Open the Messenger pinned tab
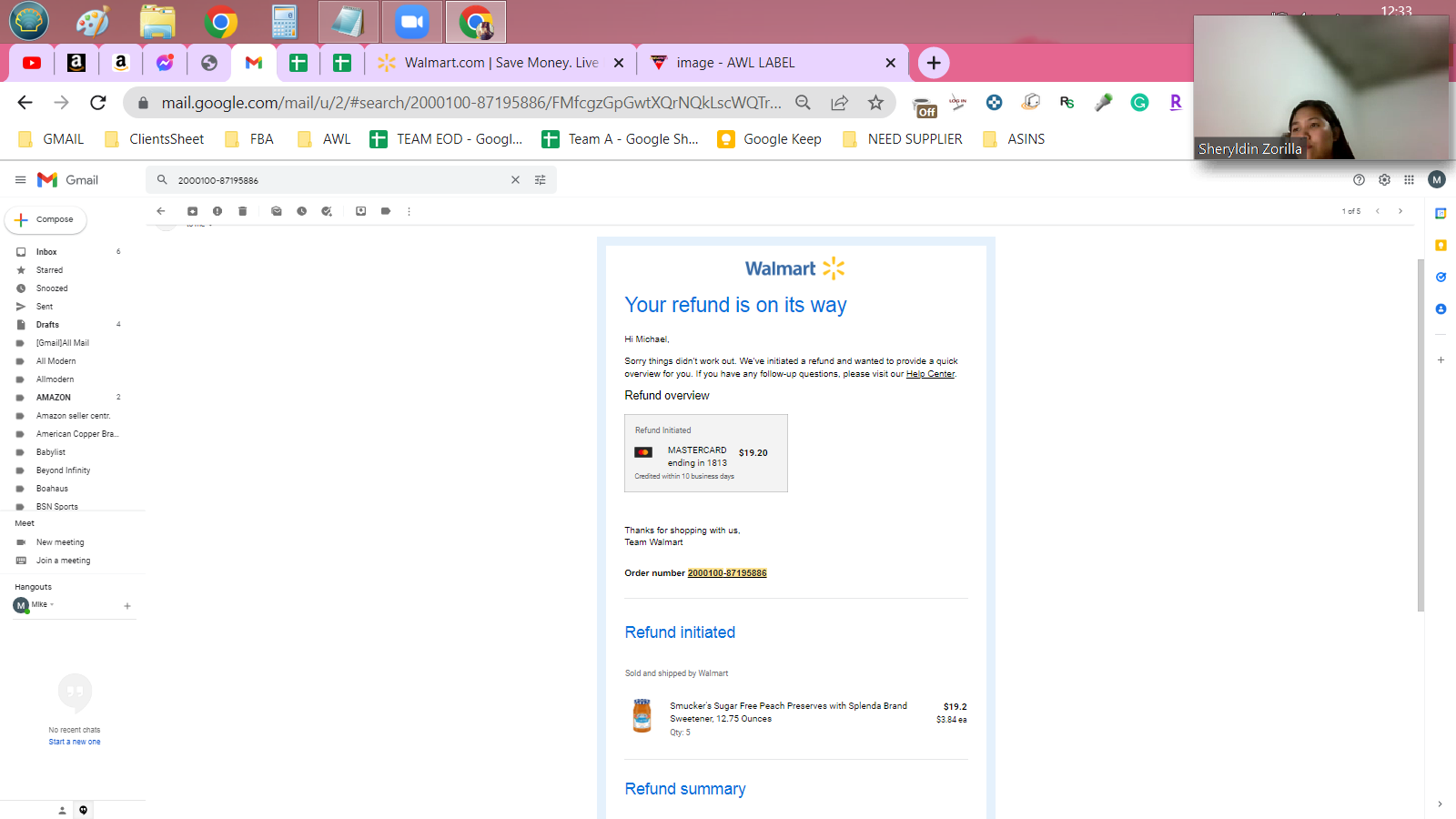The width and height of the screenshot is (1456, 819). tap(165, 63)
